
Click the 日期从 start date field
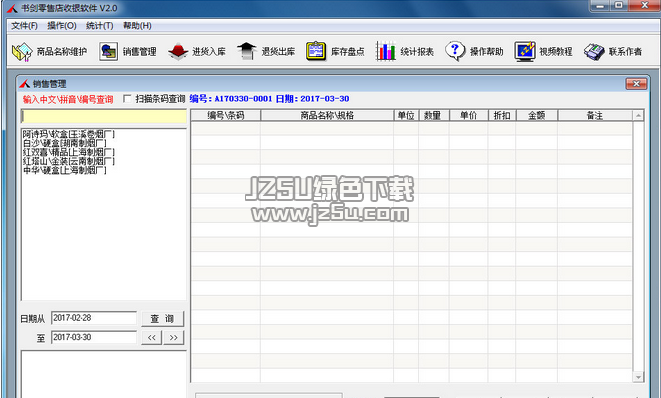(94, 318)
